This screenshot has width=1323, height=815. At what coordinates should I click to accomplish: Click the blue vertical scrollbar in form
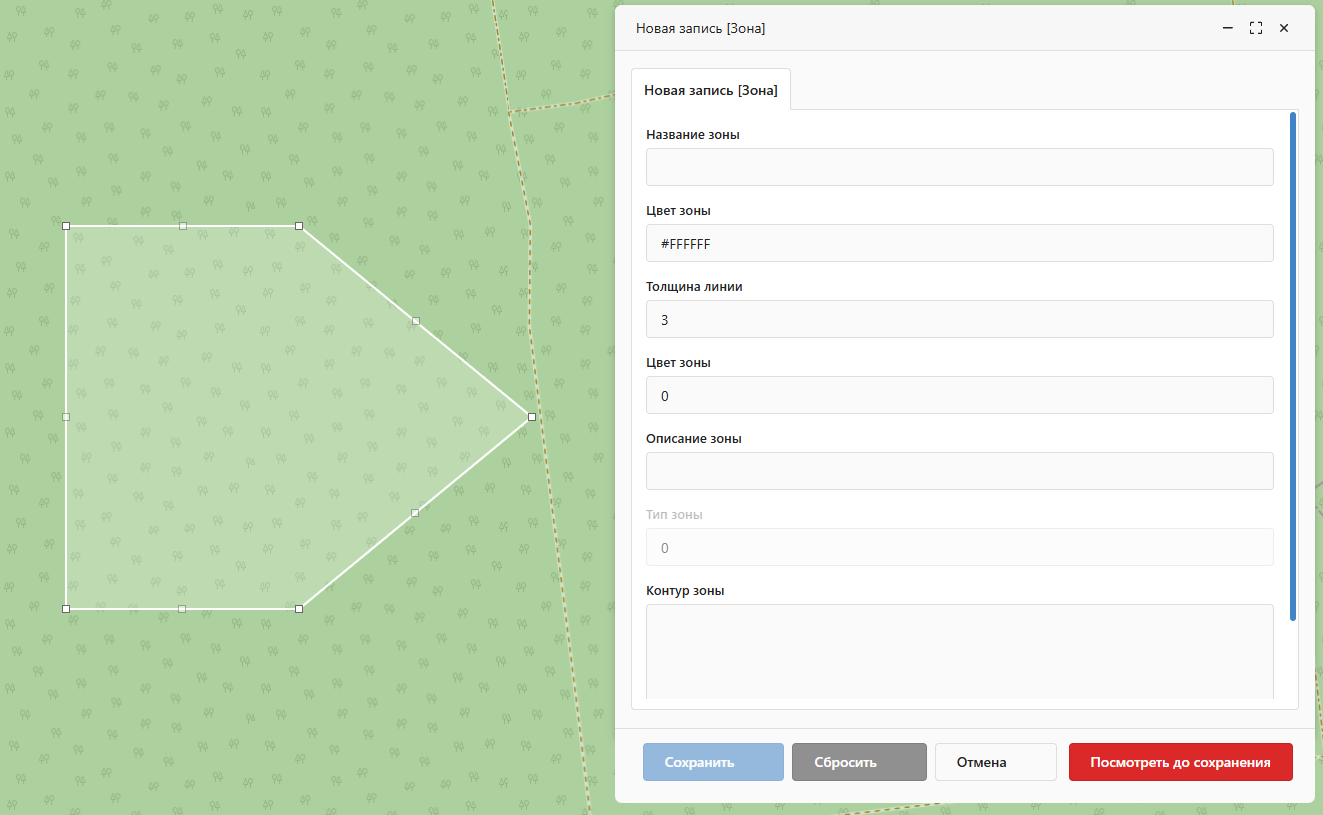pyautogui.click(x=1293, y=366)
